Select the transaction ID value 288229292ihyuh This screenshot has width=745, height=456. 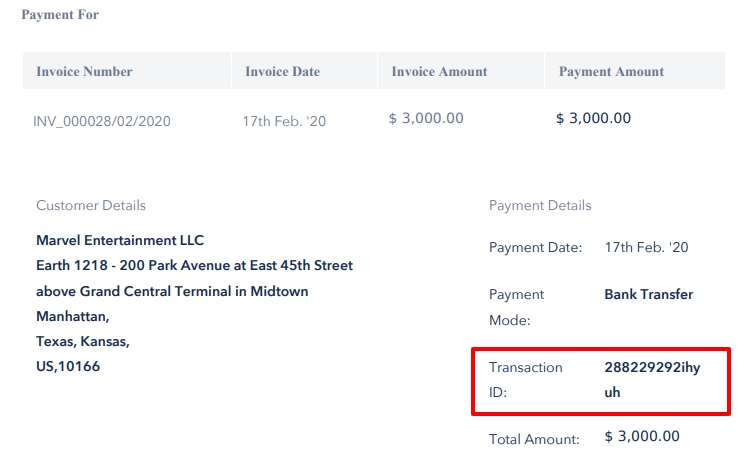[x=652, y=380]
